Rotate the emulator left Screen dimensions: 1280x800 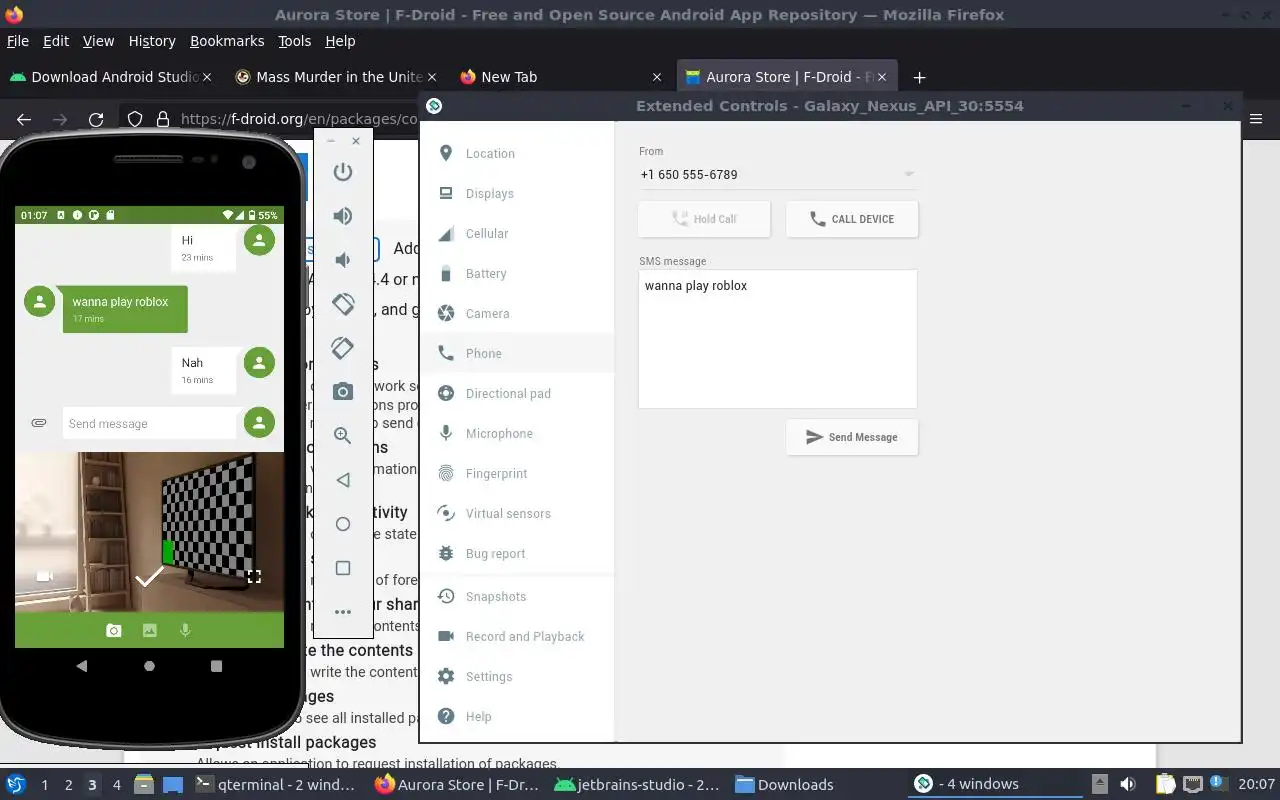pyautogui.click(x=343, y=303)
